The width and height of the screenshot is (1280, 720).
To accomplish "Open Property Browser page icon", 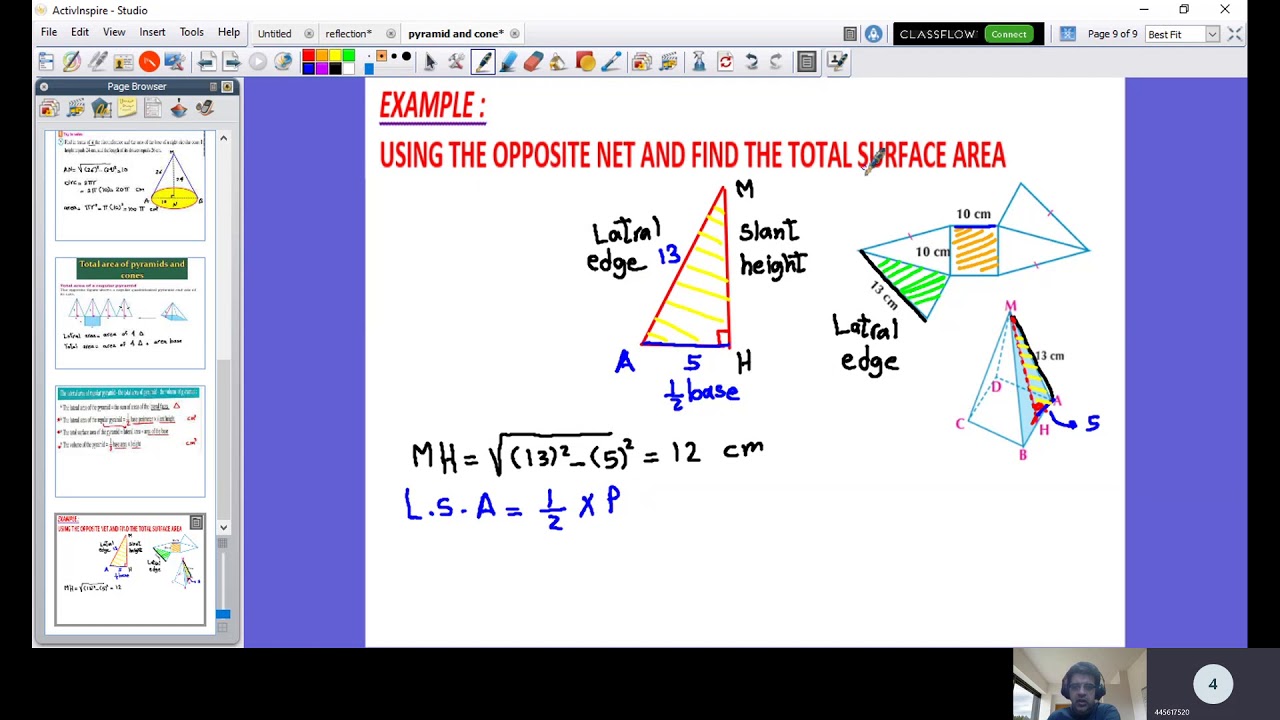I will [x=153, y=109].
